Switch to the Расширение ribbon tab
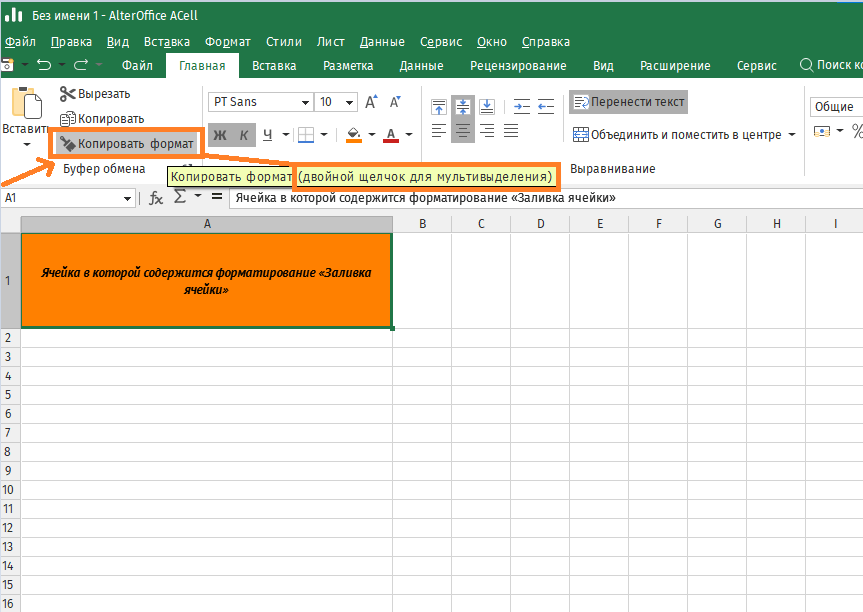Viewport: 863px width, 612px height. tap(675, 66)
